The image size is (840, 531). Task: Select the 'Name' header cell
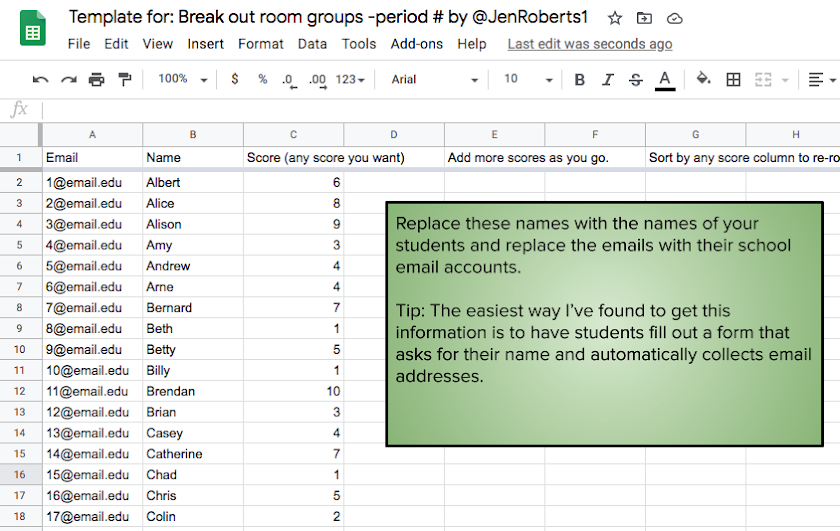click(x=193, y=158)
